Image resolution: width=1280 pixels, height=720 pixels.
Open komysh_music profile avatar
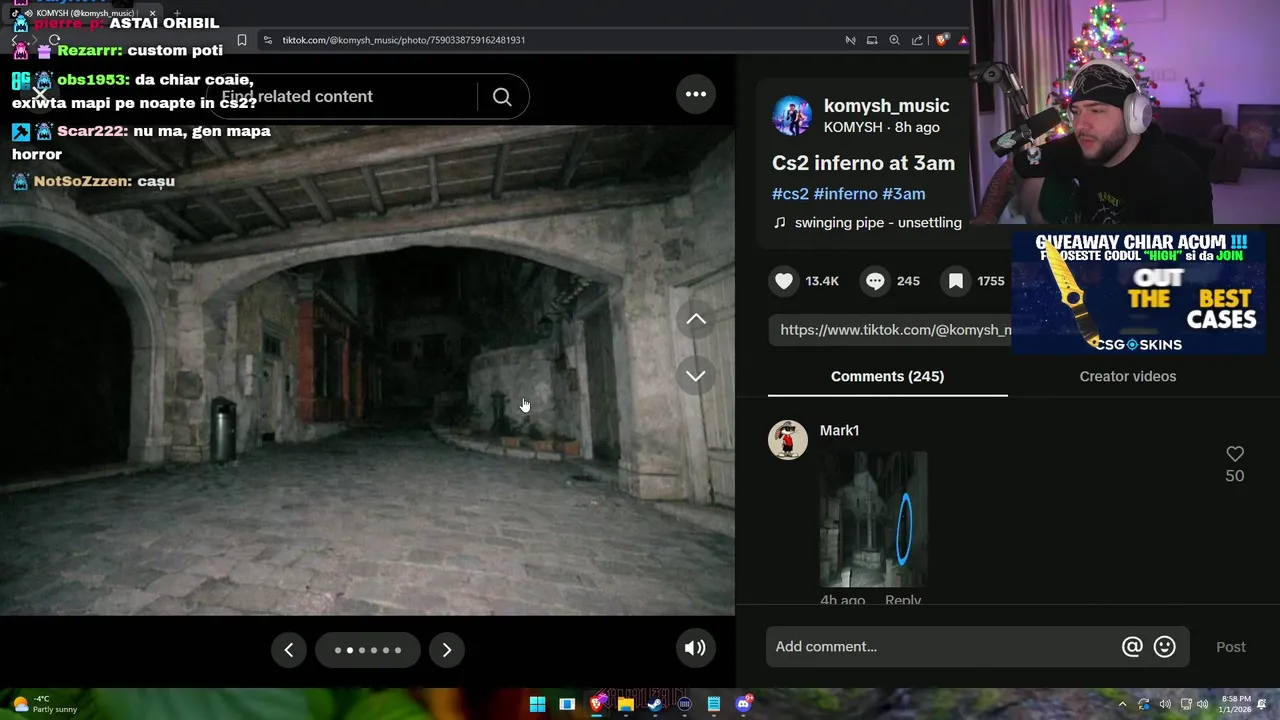[792, 116]
